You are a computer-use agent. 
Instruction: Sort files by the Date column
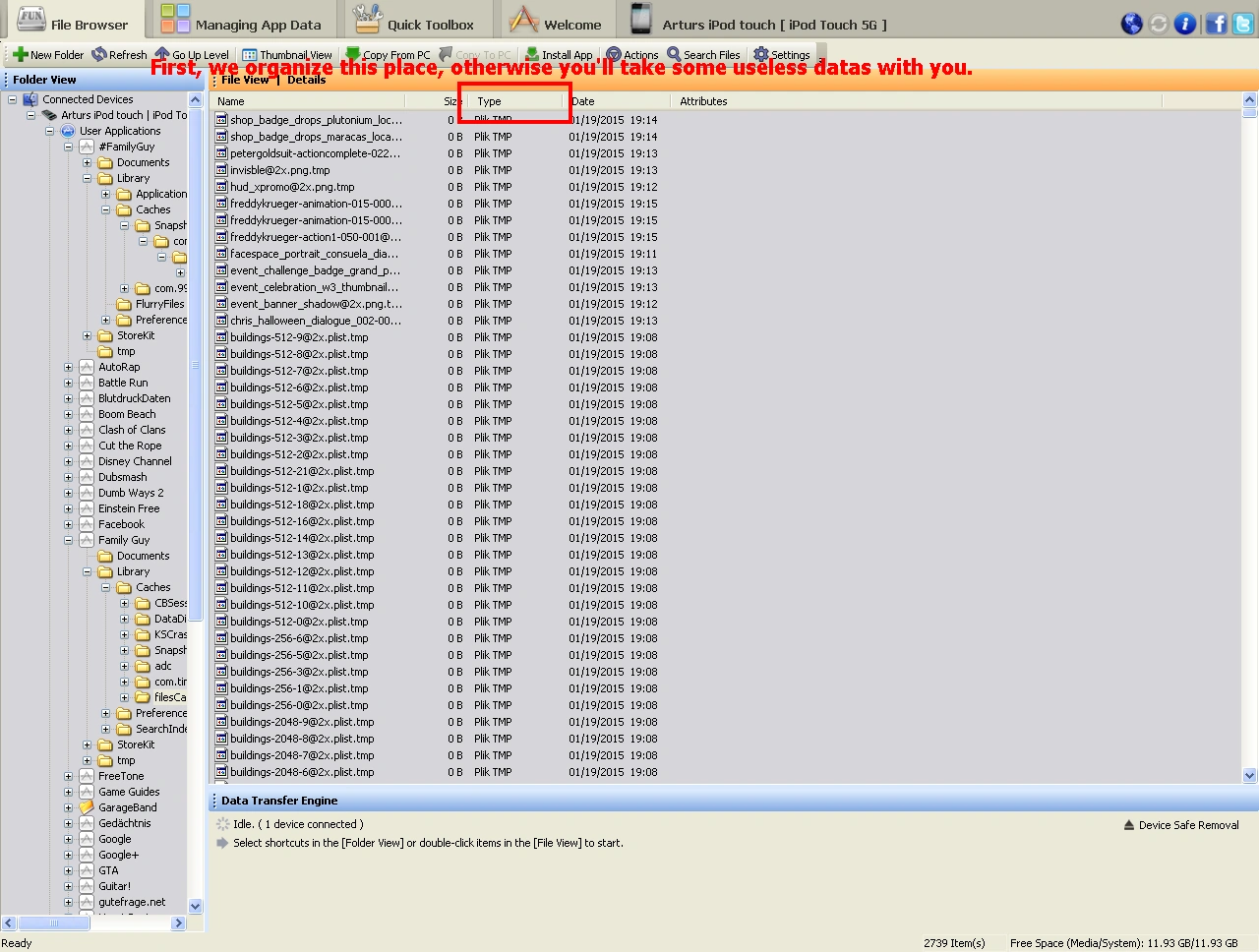[620, 101]
